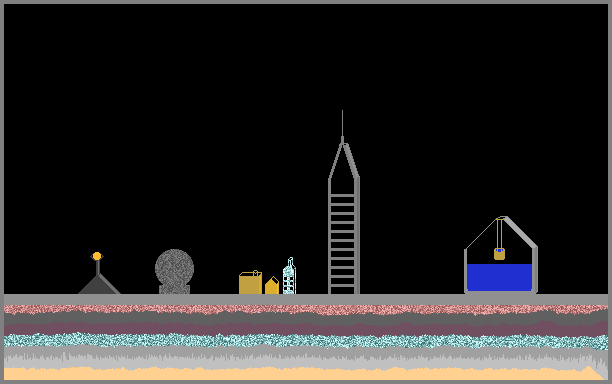Pick the cyan speckled crystal layer

tap(306, 341)
